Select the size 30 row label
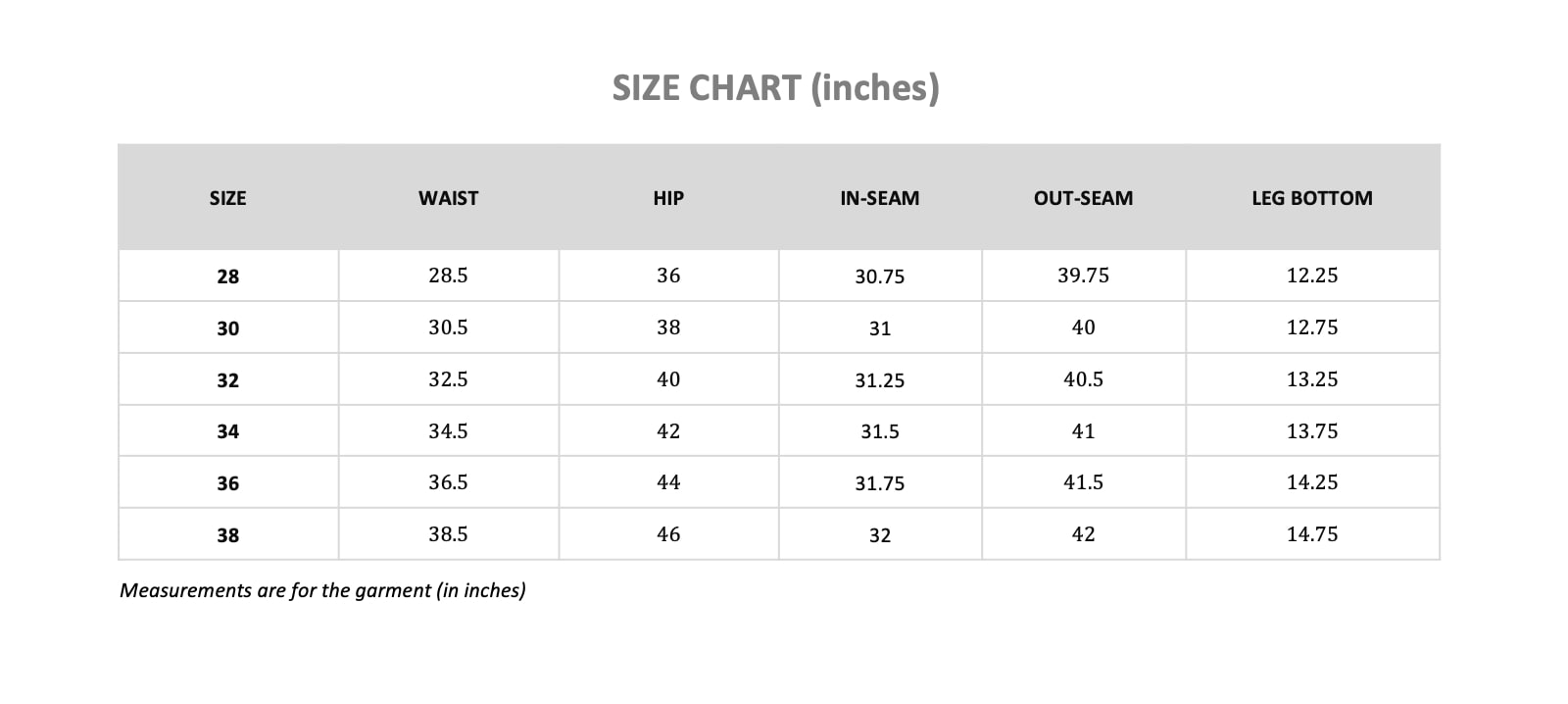1568x704 pixels. 227,328
